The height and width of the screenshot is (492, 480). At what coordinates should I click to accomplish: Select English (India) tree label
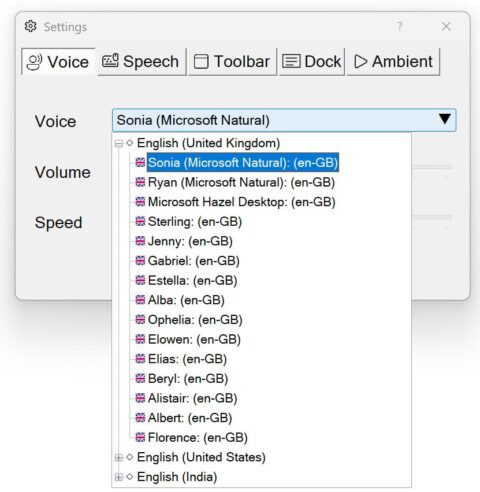(177, 477)
